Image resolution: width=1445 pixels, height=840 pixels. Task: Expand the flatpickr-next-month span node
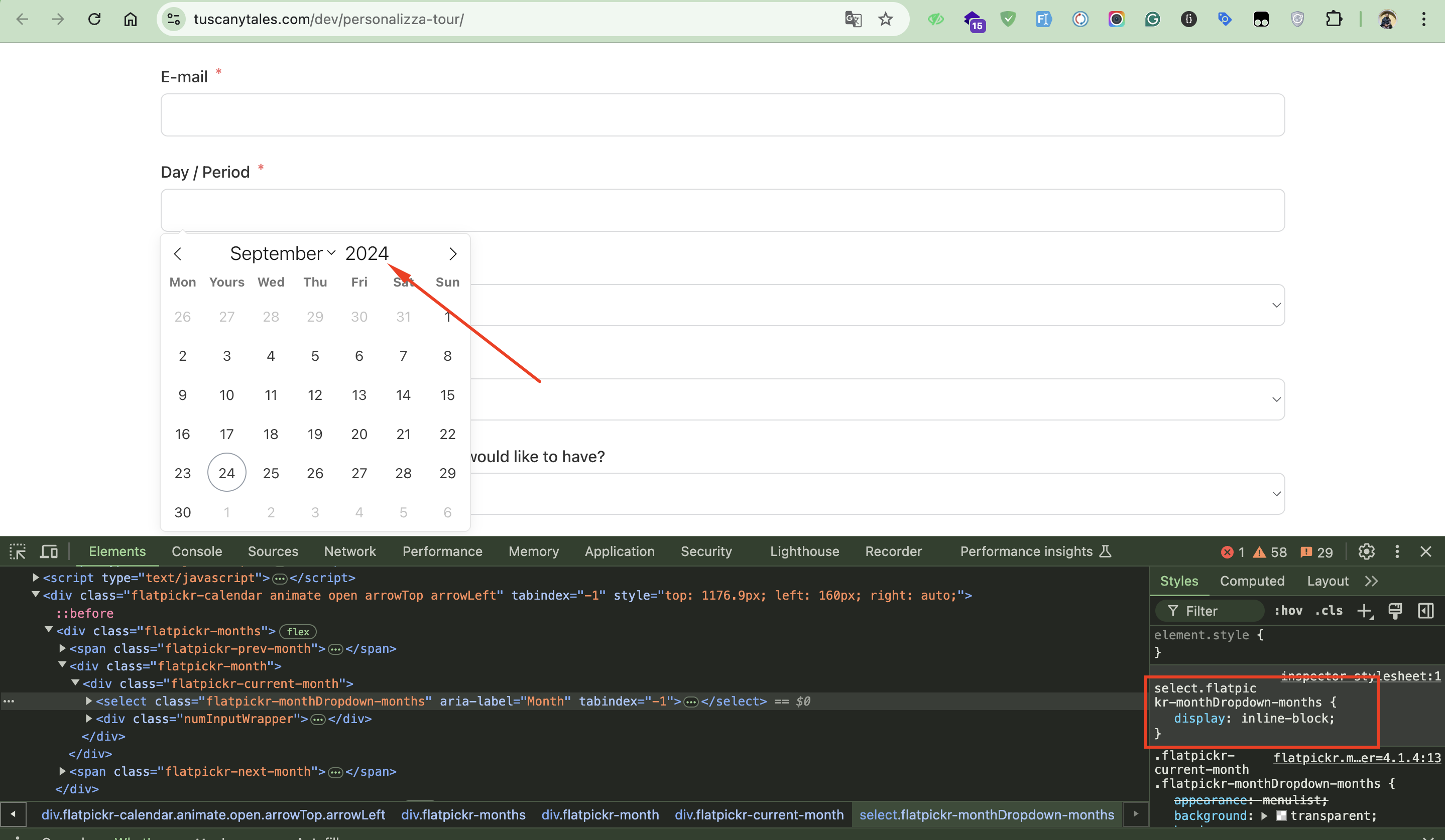coord(62,771)
